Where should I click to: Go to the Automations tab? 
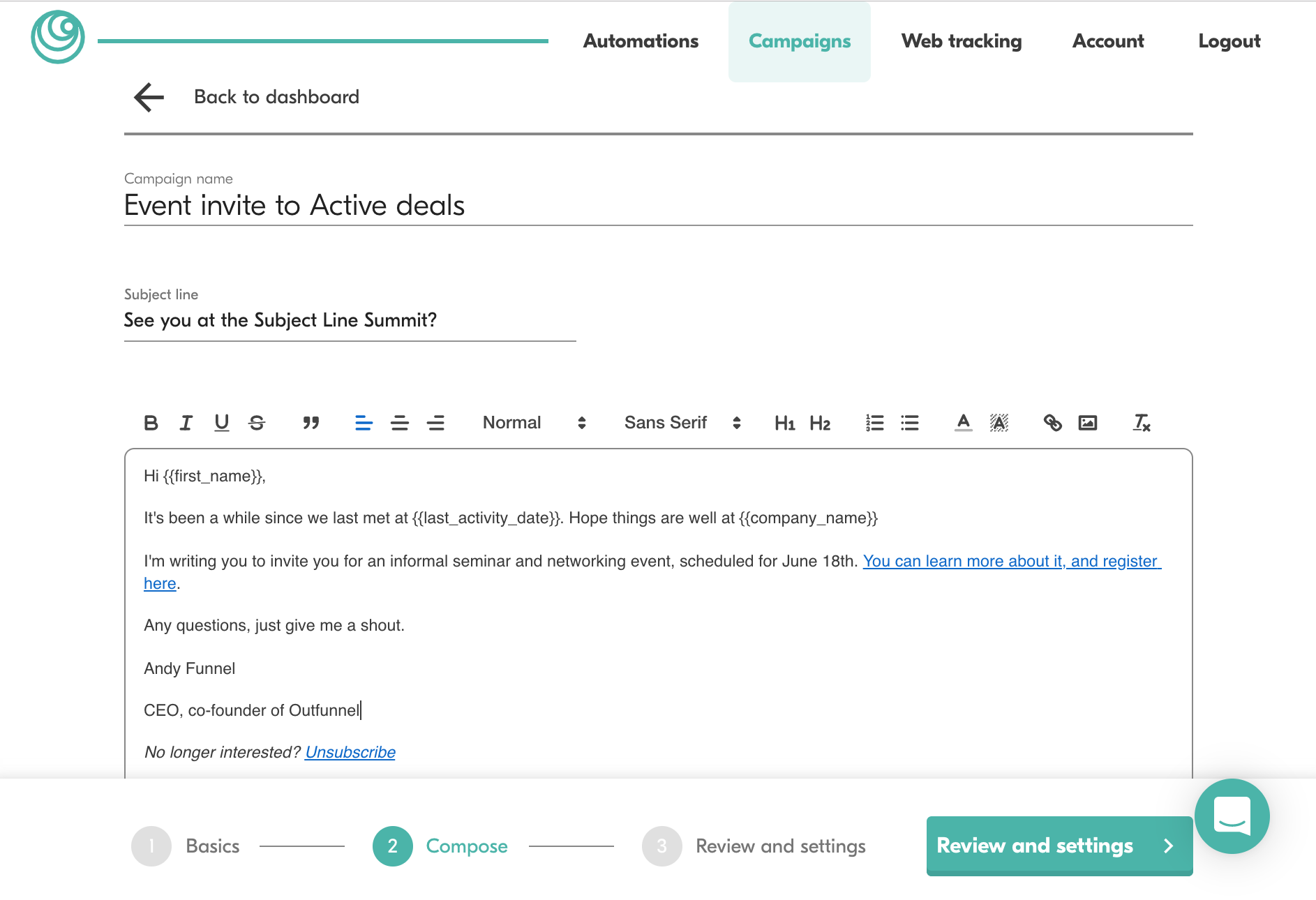[641, 41]
